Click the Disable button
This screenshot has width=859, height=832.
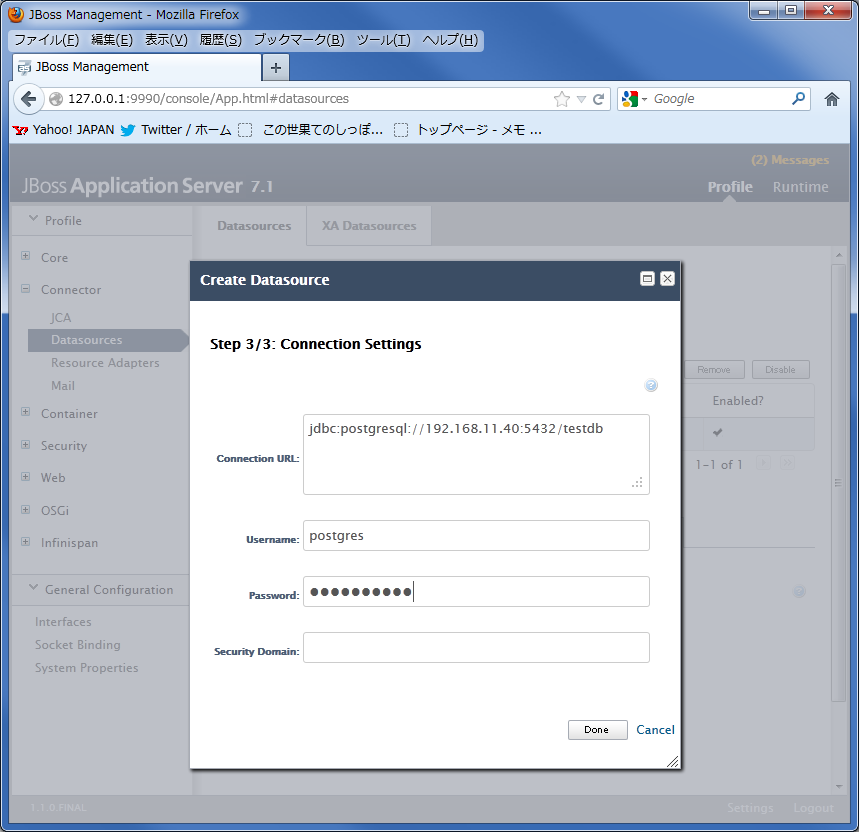point(780,370)
